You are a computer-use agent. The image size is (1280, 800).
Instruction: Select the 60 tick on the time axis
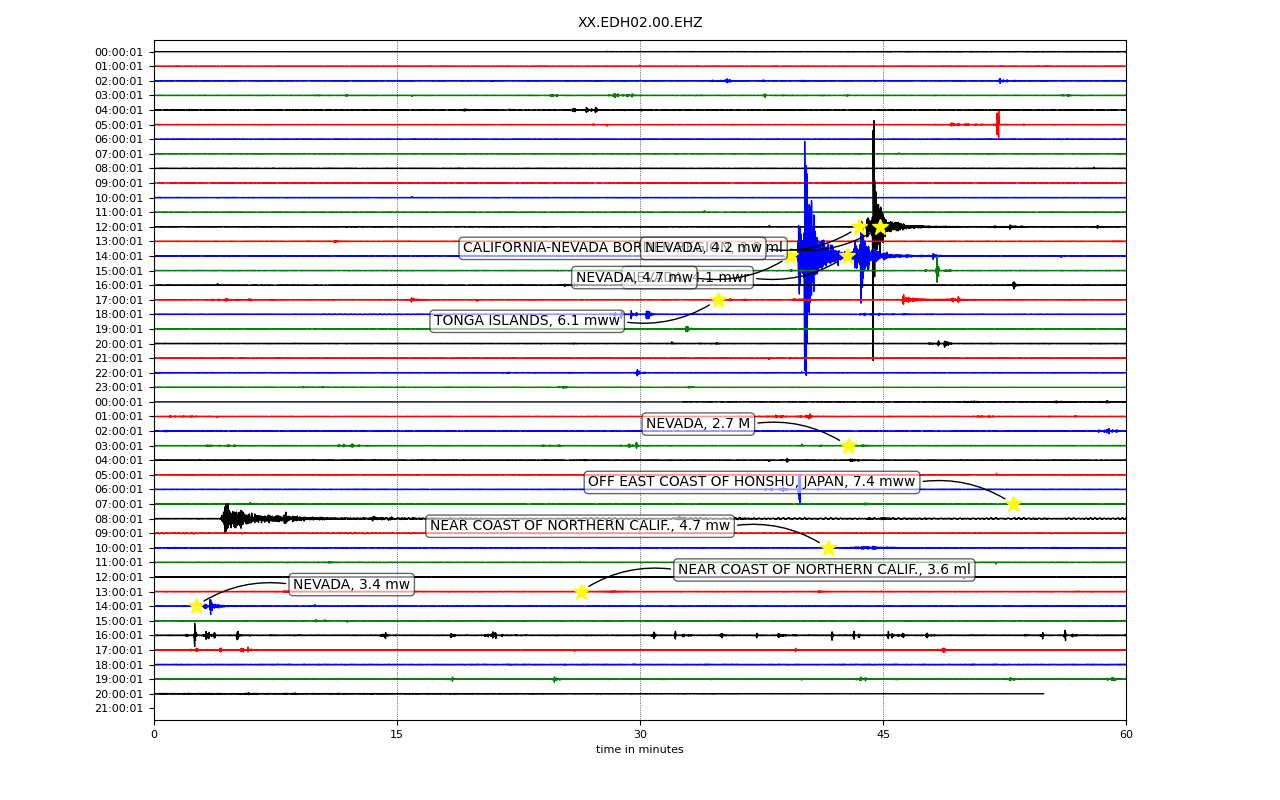coord(1126,735)
